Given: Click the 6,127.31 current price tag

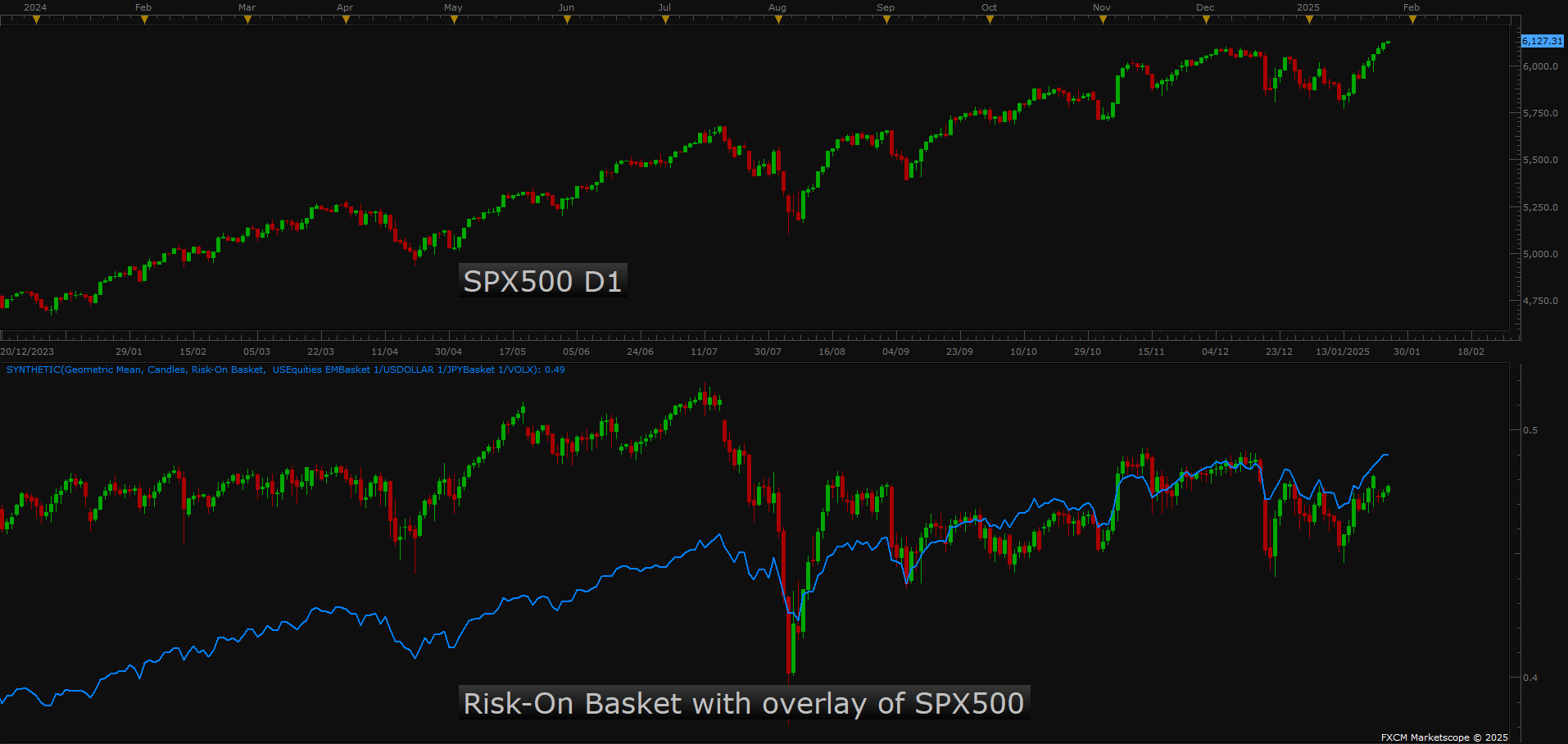Looking at the screenshot, I should (x=1543, y=41).
